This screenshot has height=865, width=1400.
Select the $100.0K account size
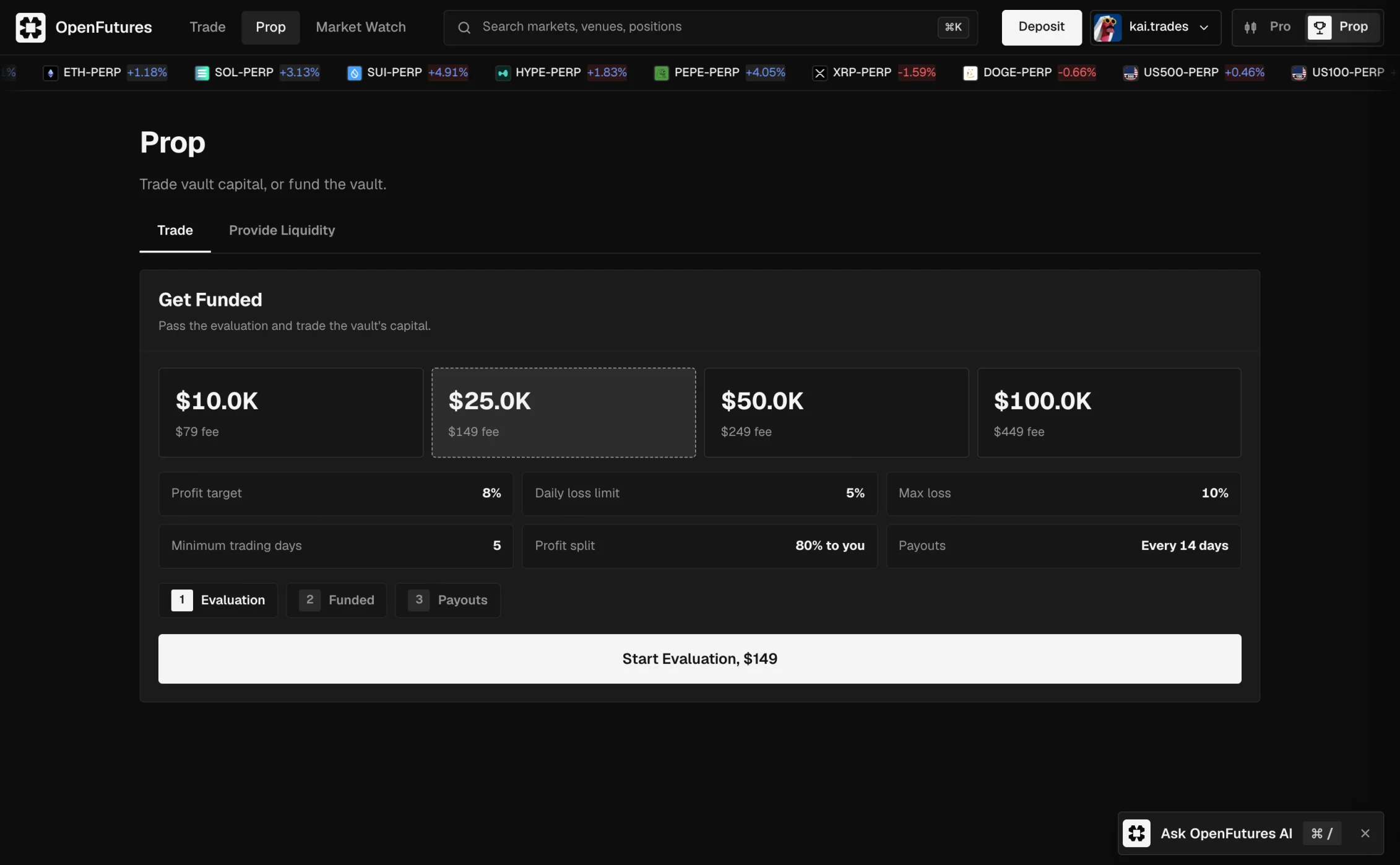pyautogui.click(x=1108, y=412)
